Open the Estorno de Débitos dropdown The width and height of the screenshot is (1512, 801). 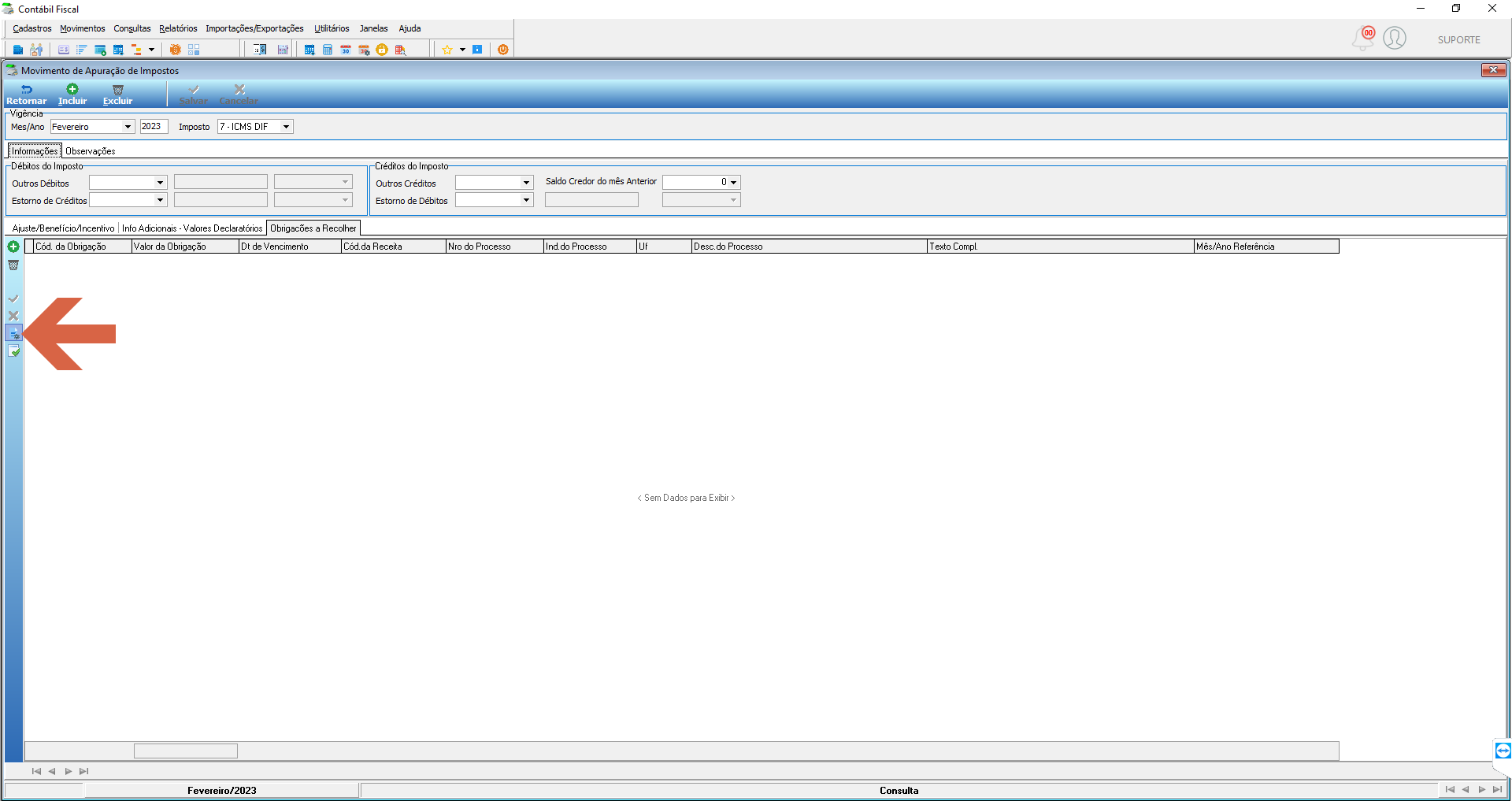(526, 200)
